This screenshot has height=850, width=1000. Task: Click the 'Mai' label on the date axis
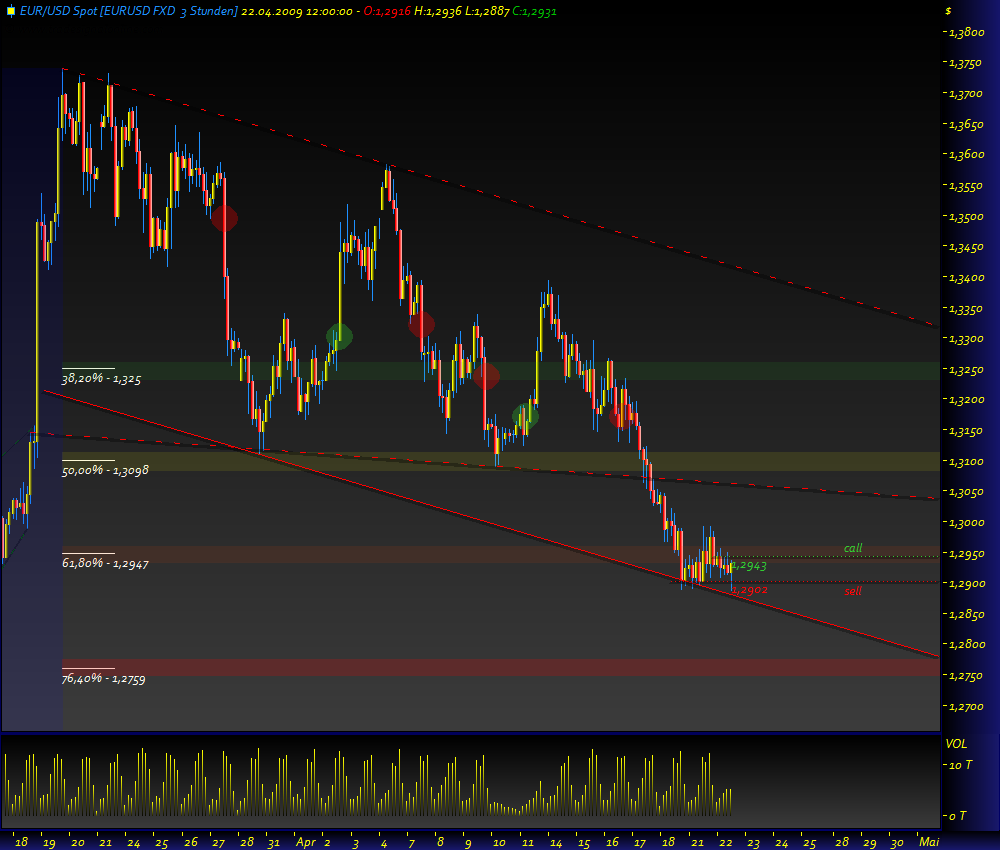click(931, 843)
